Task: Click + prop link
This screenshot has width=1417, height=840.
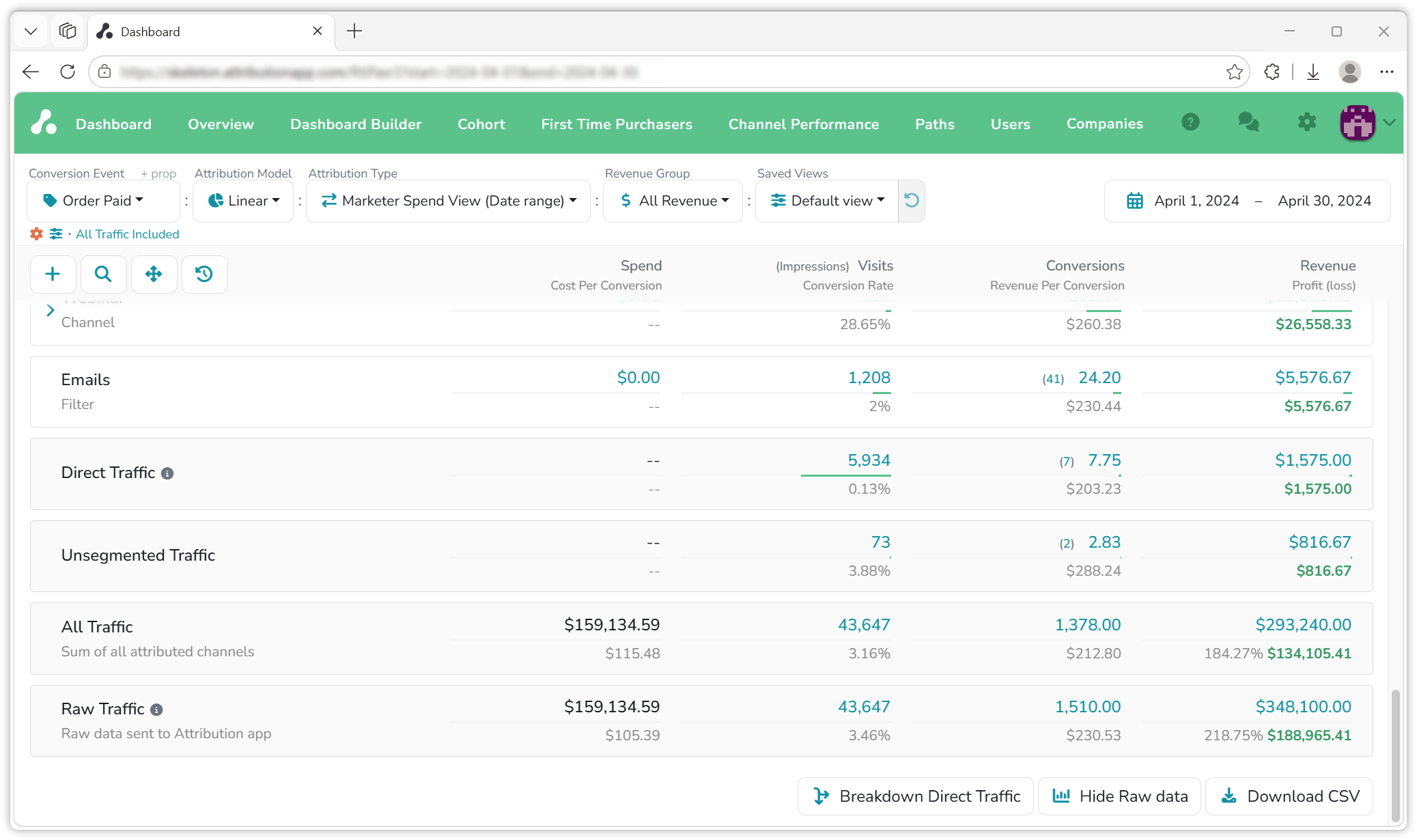Action: click(x=158, y=173)
